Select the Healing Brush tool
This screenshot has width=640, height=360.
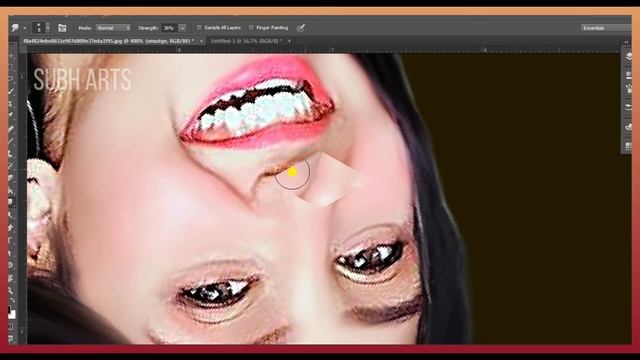tap(12, 129)
